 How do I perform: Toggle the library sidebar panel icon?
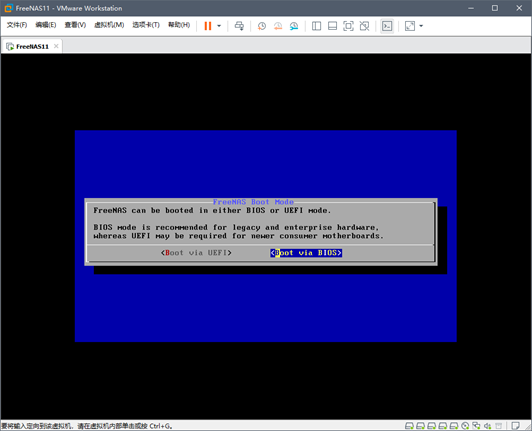[316, 26]
